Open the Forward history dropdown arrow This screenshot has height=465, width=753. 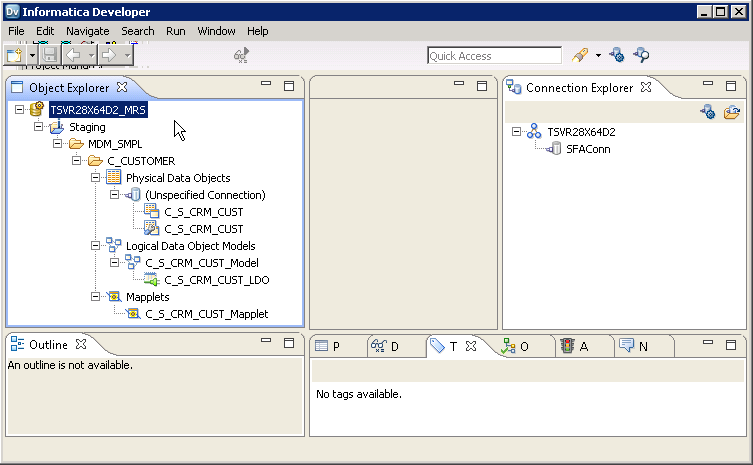[127, 56]
